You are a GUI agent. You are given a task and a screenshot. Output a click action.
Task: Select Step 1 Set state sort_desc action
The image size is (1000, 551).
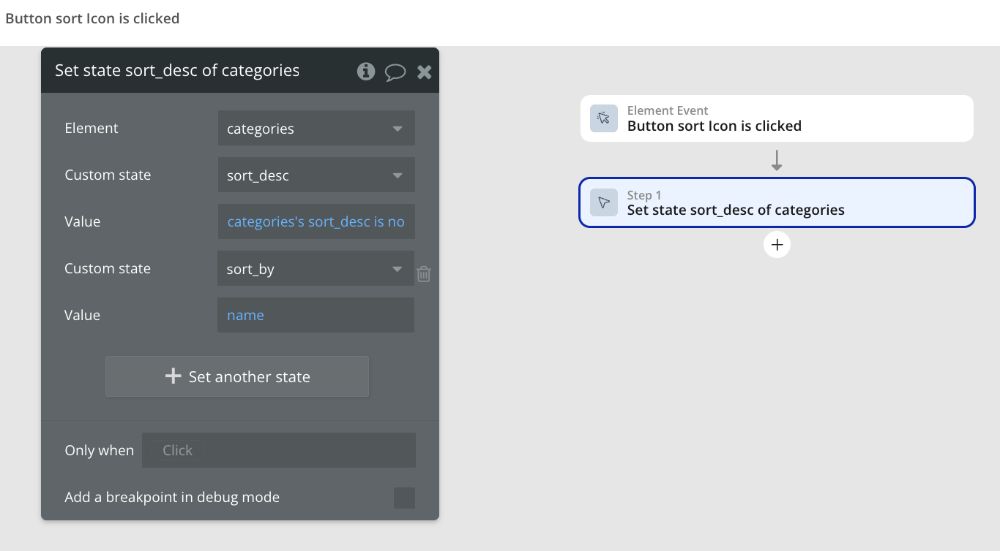click(777, 203)
